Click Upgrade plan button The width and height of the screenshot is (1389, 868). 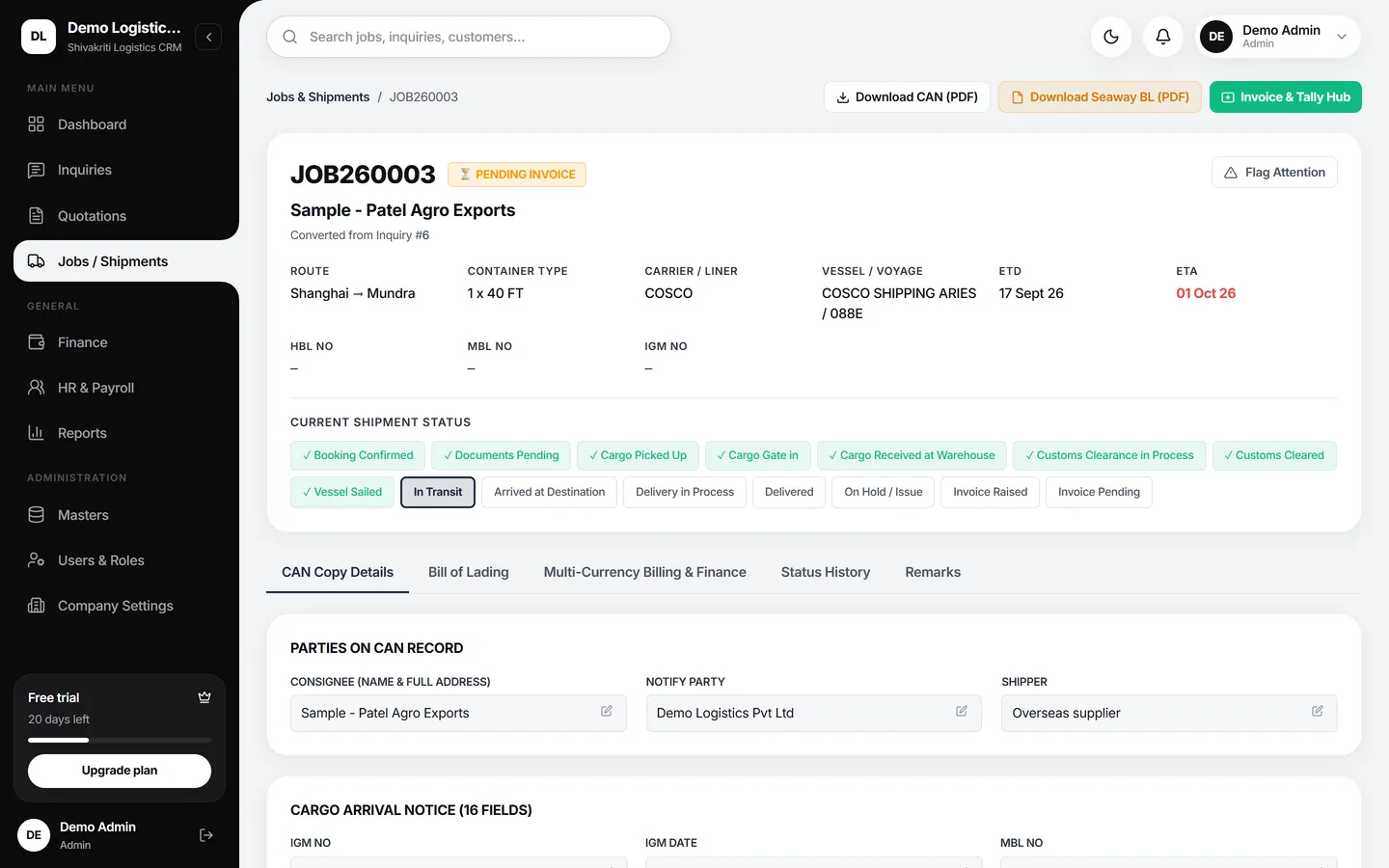(x=120, y=771)
